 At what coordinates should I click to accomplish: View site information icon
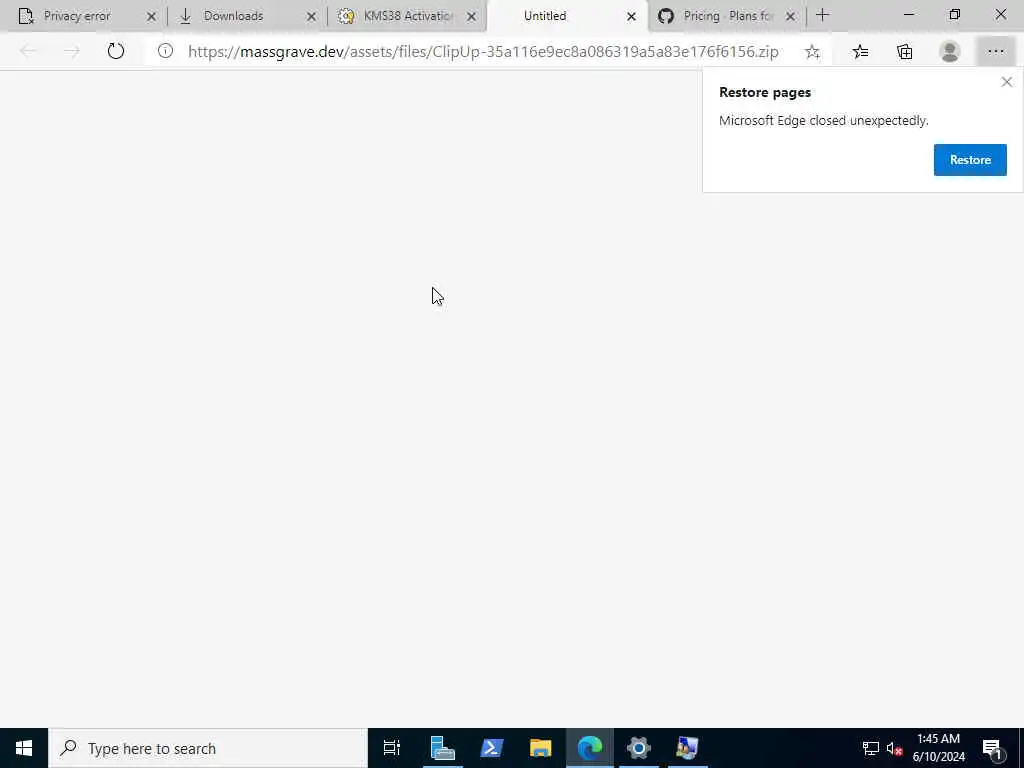click(165, 51)
